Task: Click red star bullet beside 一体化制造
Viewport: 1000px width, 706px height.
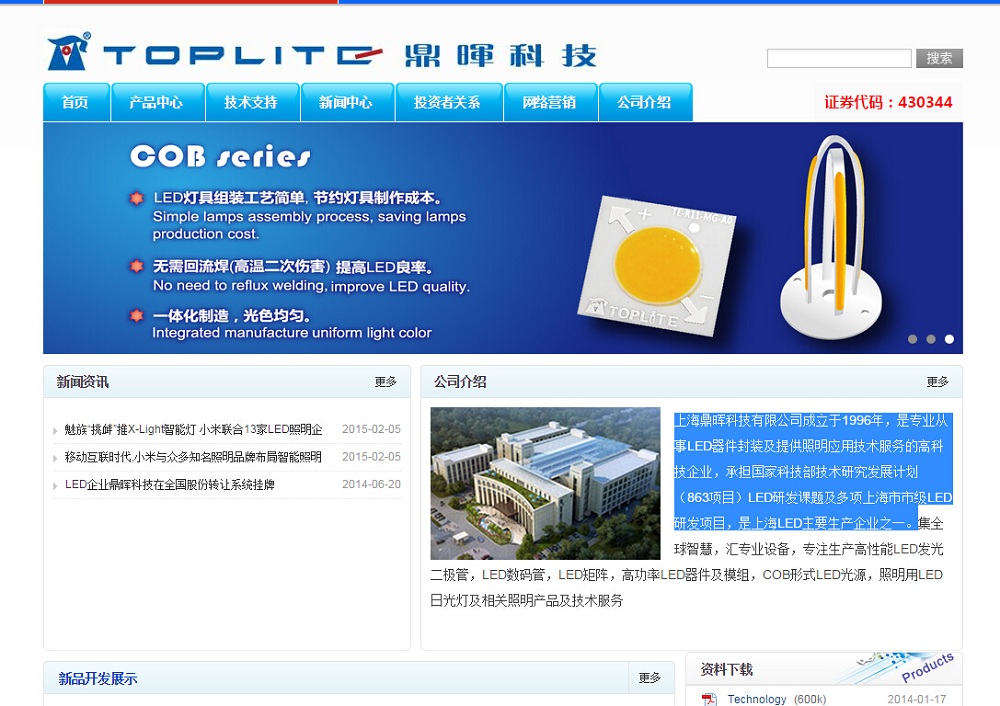Action: pyautogui.click(x=136, y=315)
